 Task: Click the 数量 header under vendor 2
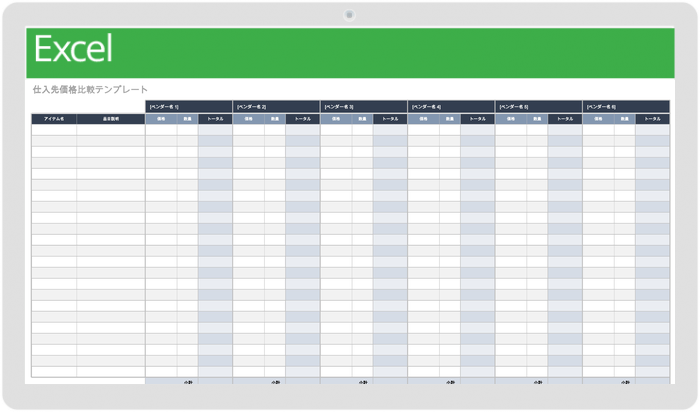pos(275,119)
